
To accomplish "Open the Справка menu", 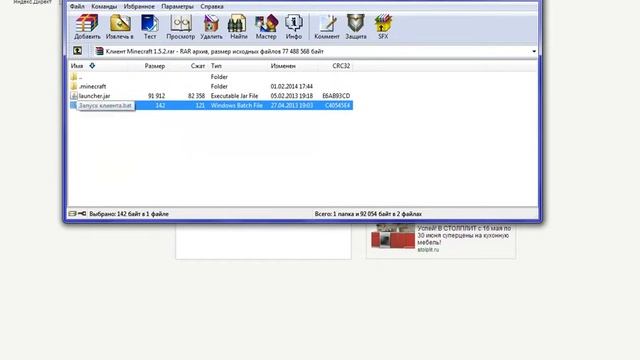I will pos(212,7).
